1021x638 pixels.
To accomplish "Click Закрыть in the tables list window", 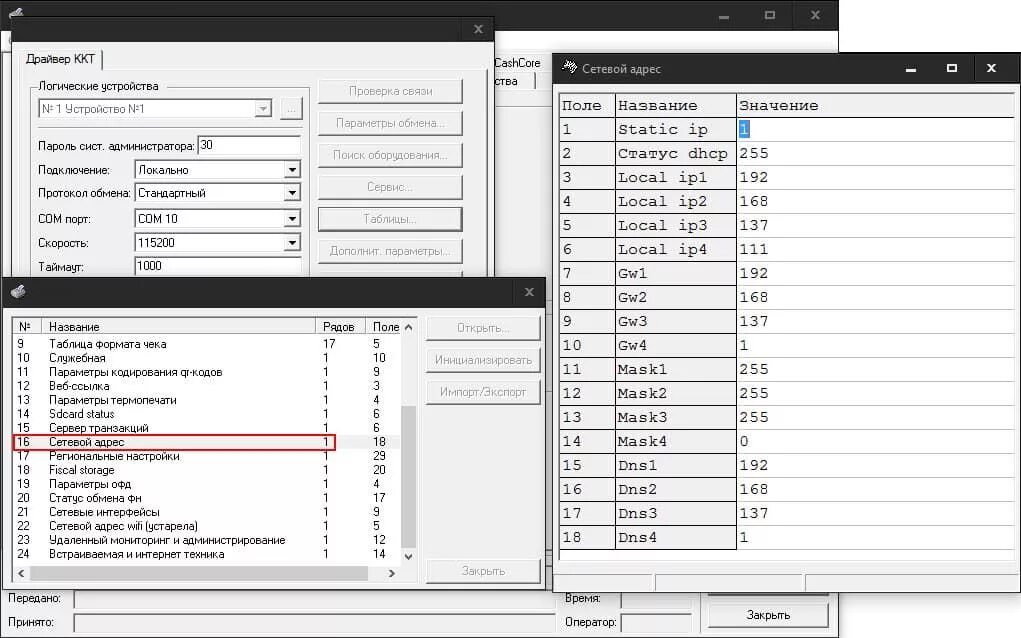I will click(x=483, y=571).
